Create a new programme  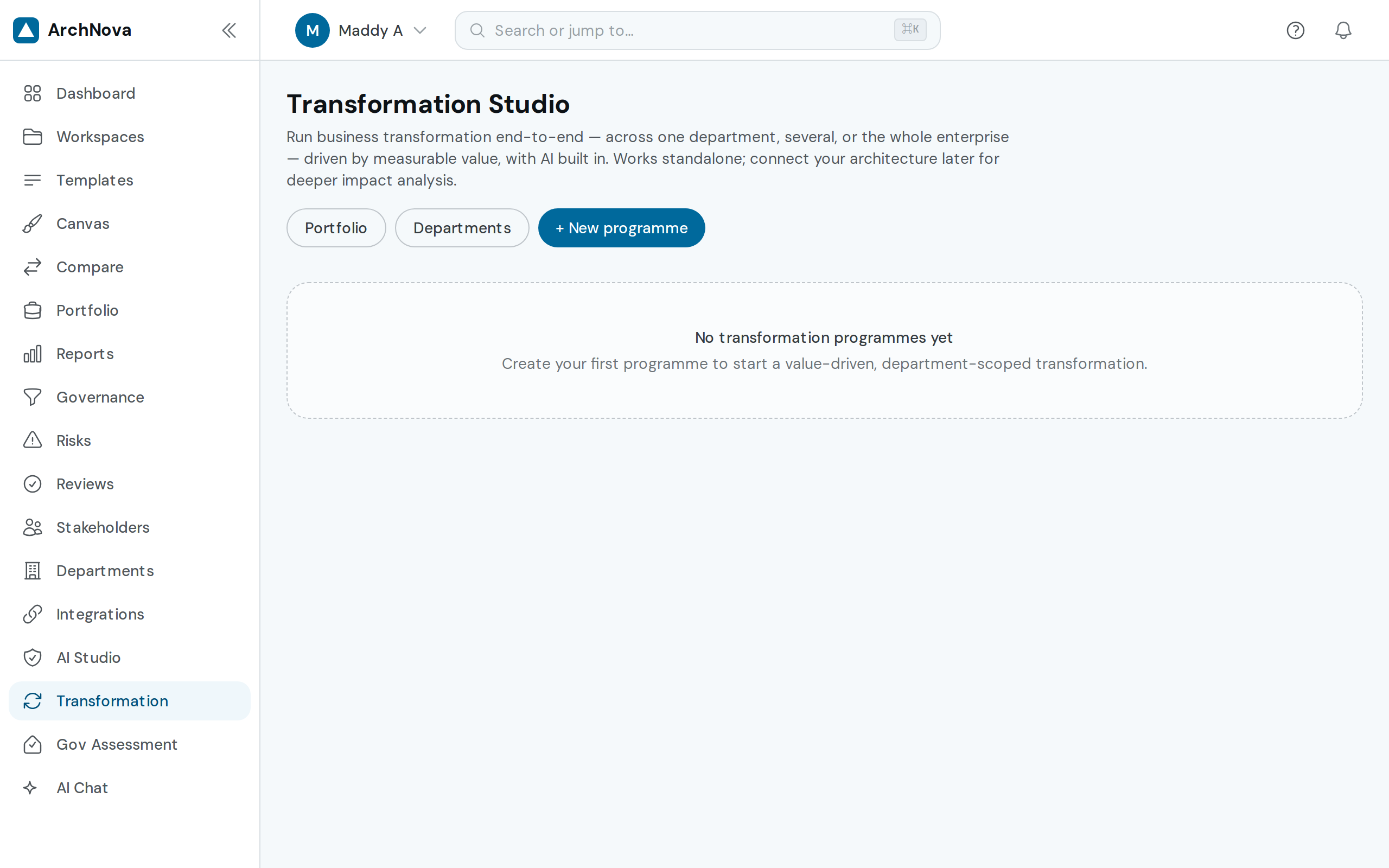coord(621,228)
